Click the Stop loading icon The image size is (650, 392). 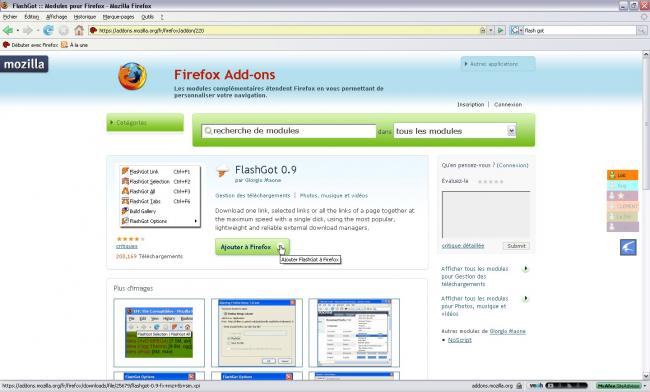click(x=63, y=30)
